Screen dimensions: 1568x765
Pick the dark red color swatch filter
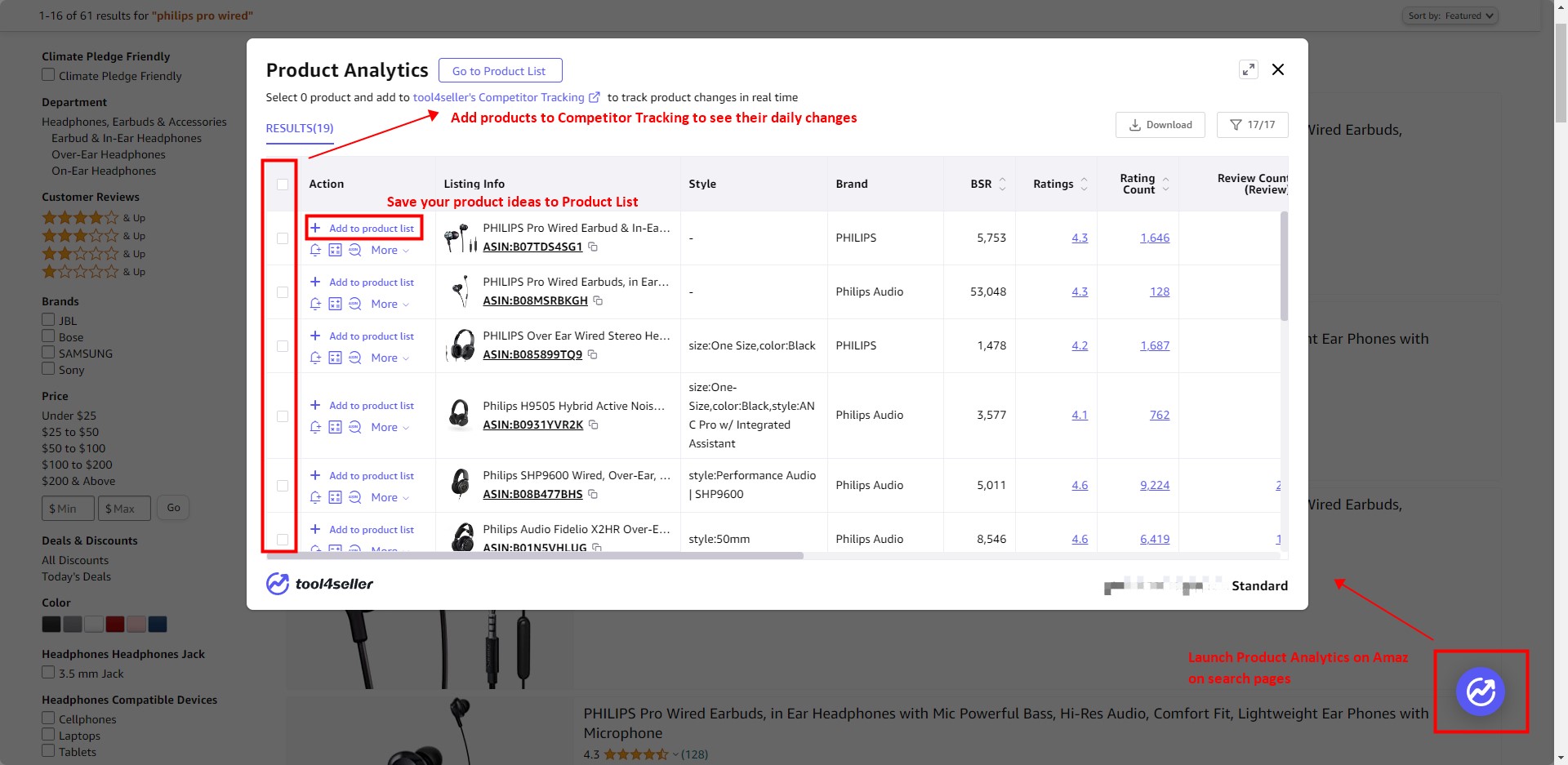[x=115, y=625]
